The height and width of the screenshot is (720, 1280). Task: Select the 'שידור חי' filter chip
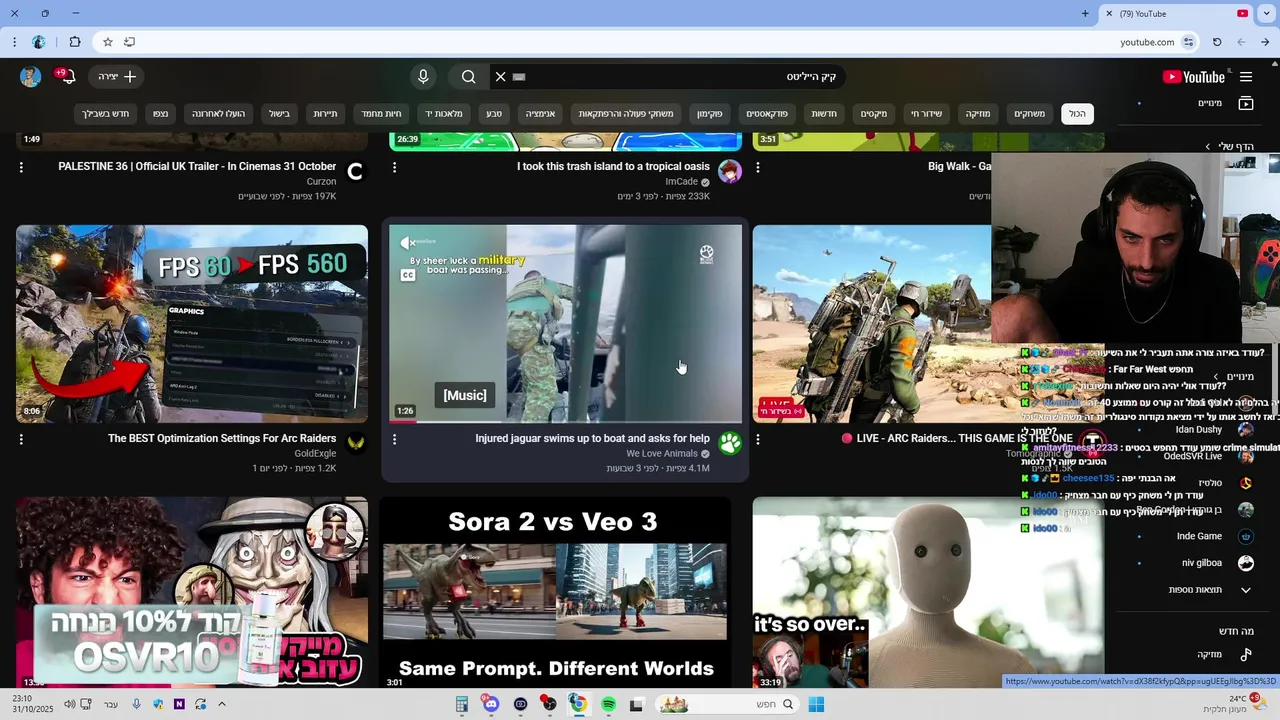tap(926, 114)
